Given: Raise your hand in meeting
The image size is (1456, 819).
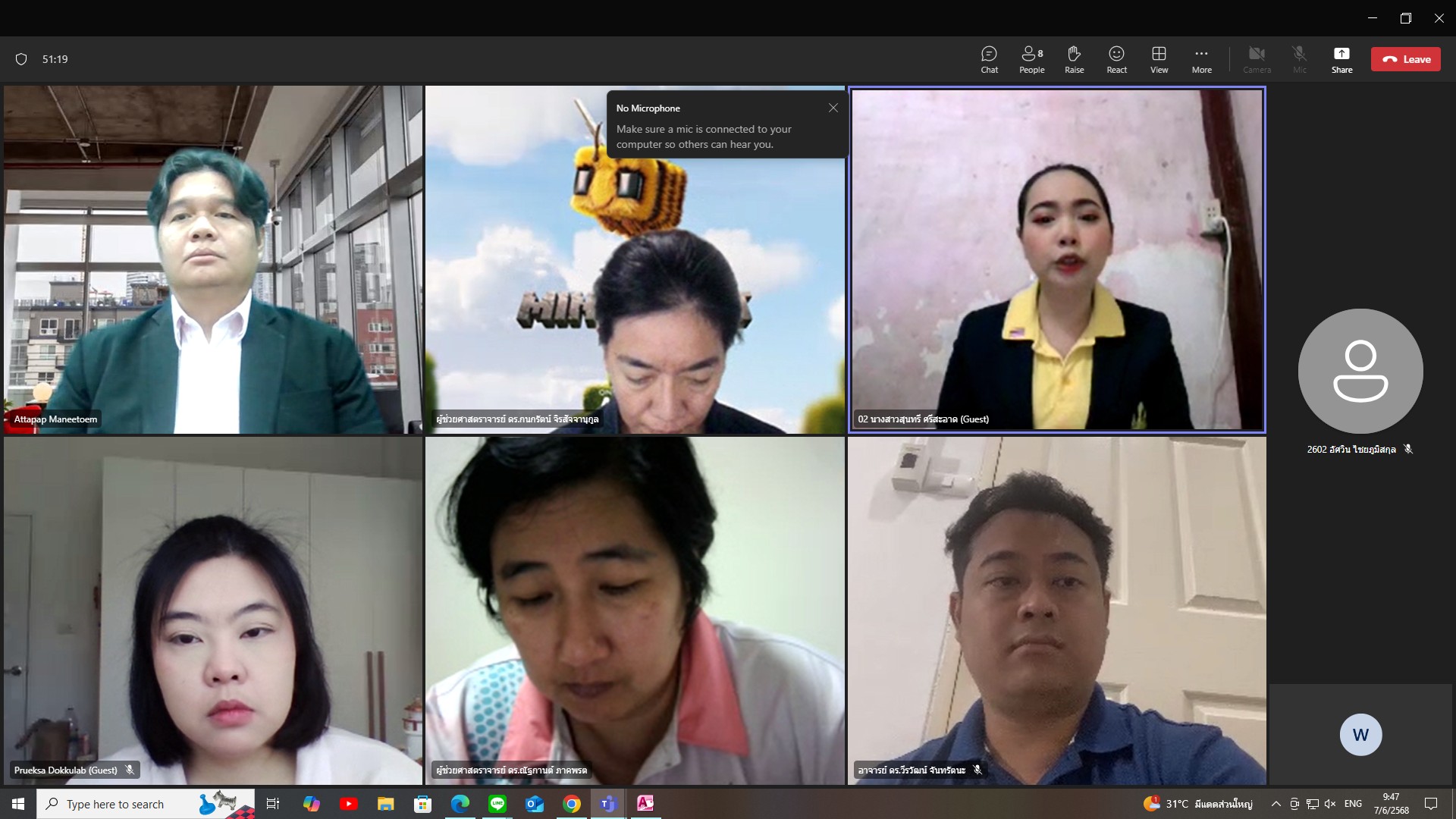Looking at the screenshot, I should [1074, 59].
